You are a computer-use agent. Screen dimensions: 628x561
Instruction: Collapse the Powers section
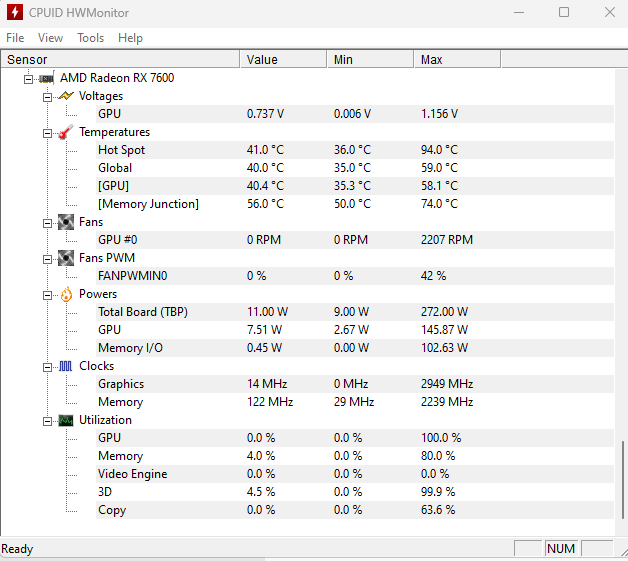click(47, 295)
